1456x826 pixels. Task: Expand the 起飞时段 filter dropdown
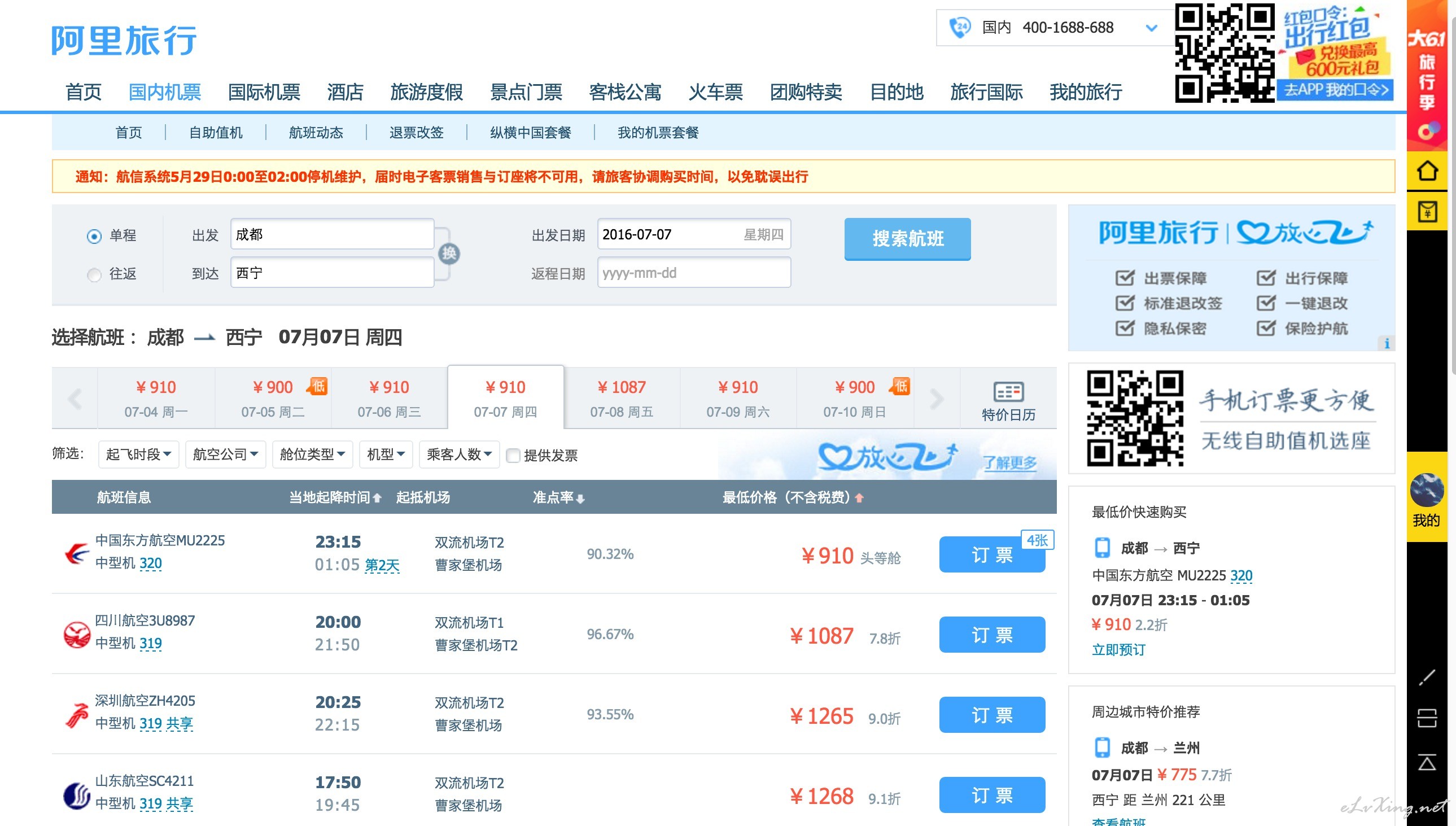point(138,454)
